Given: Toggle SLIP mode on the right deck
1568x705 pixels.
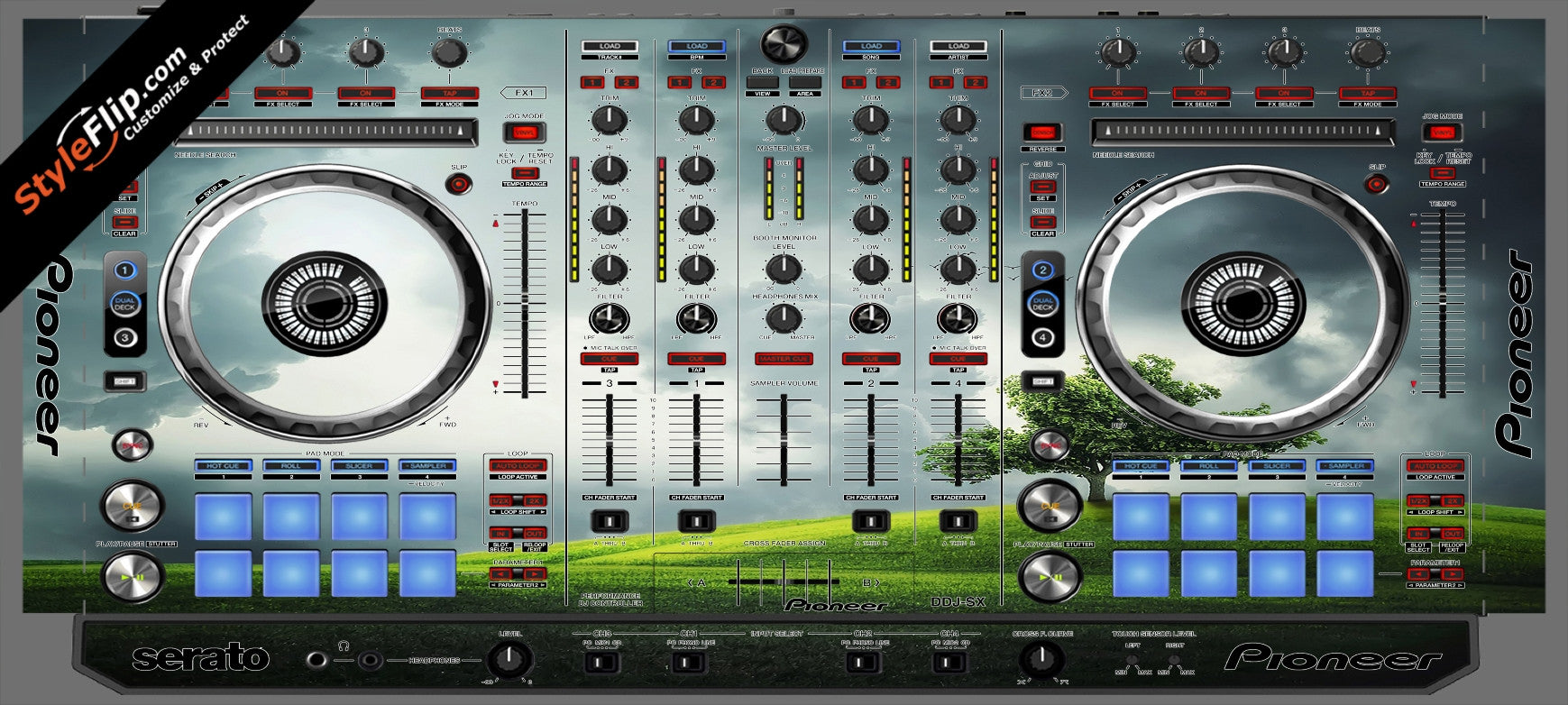Looking at the screenshot, I should pos(1376,184).
